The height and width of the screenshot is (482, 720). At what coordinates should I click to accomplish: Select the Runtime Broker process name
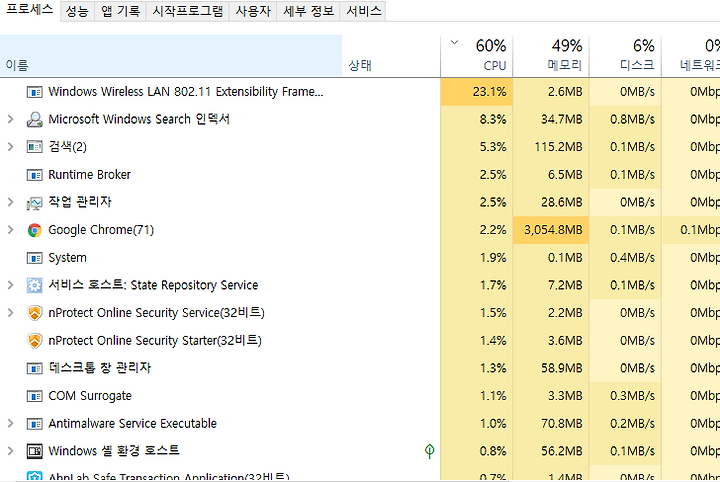90,175
